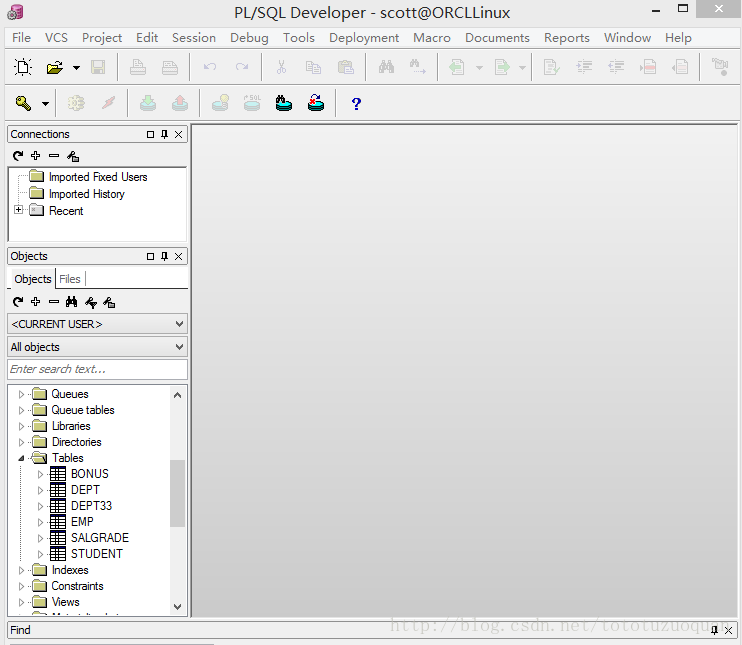
Task: Click the Save floppy disk icon
Action: click(x=98, y=68)
